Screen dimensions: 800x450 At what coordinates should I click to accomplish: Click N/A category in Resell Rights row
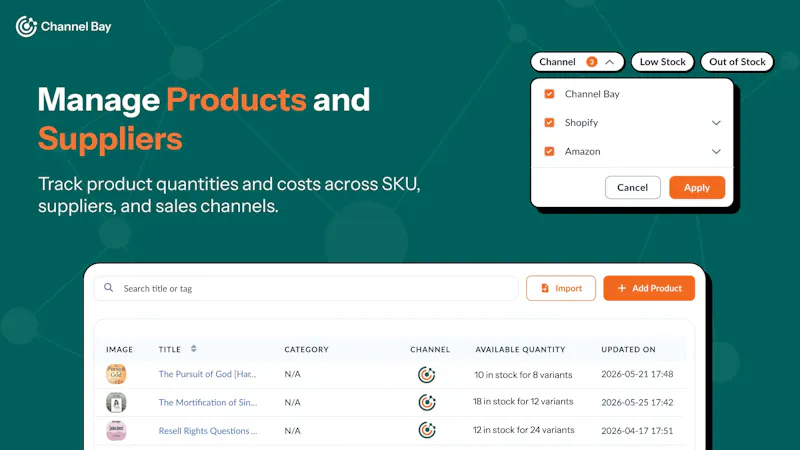point(292,431)
